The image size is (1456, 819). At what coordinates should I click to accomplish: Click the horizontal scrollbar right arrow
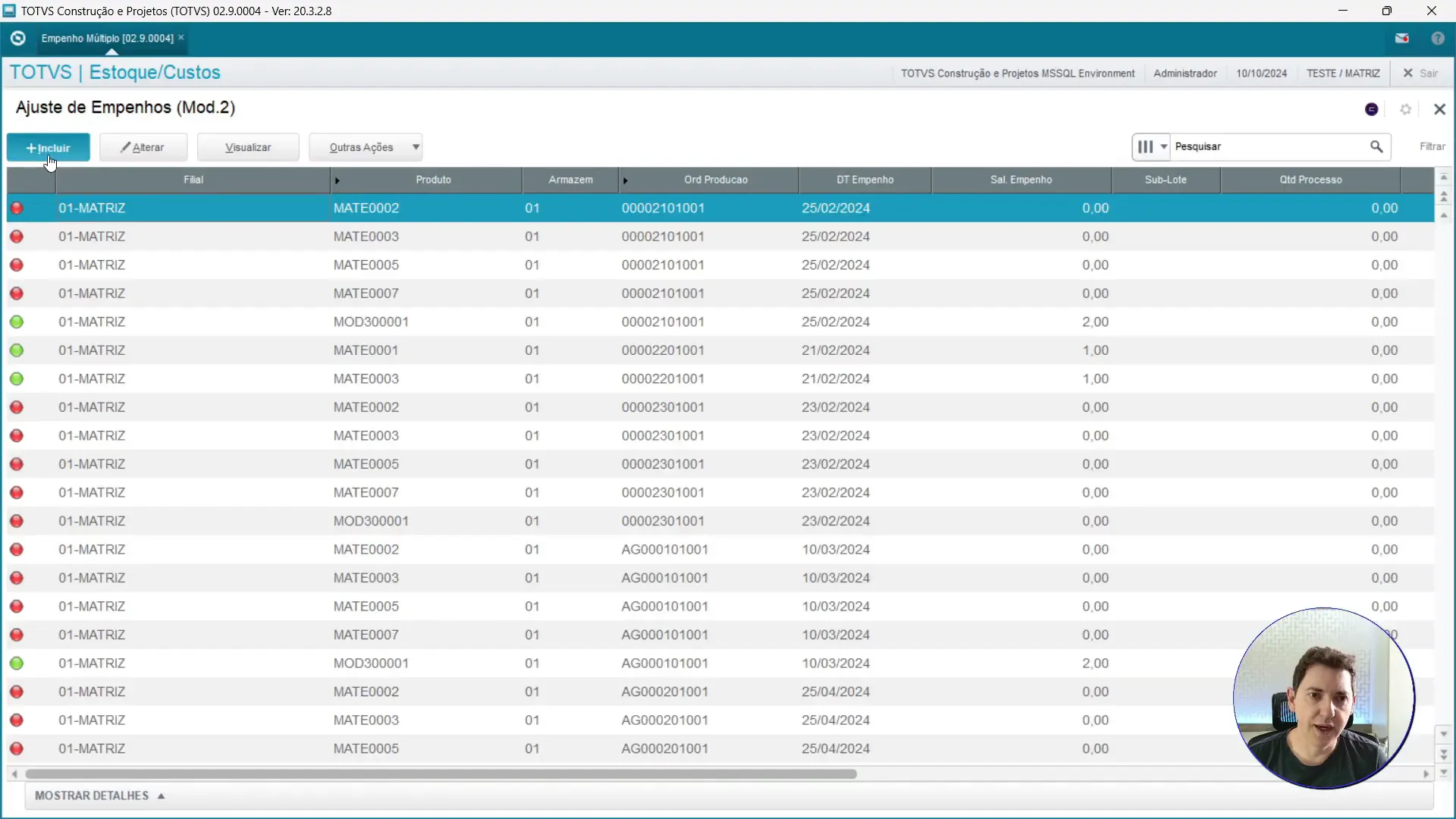(x=1426, y=773)
